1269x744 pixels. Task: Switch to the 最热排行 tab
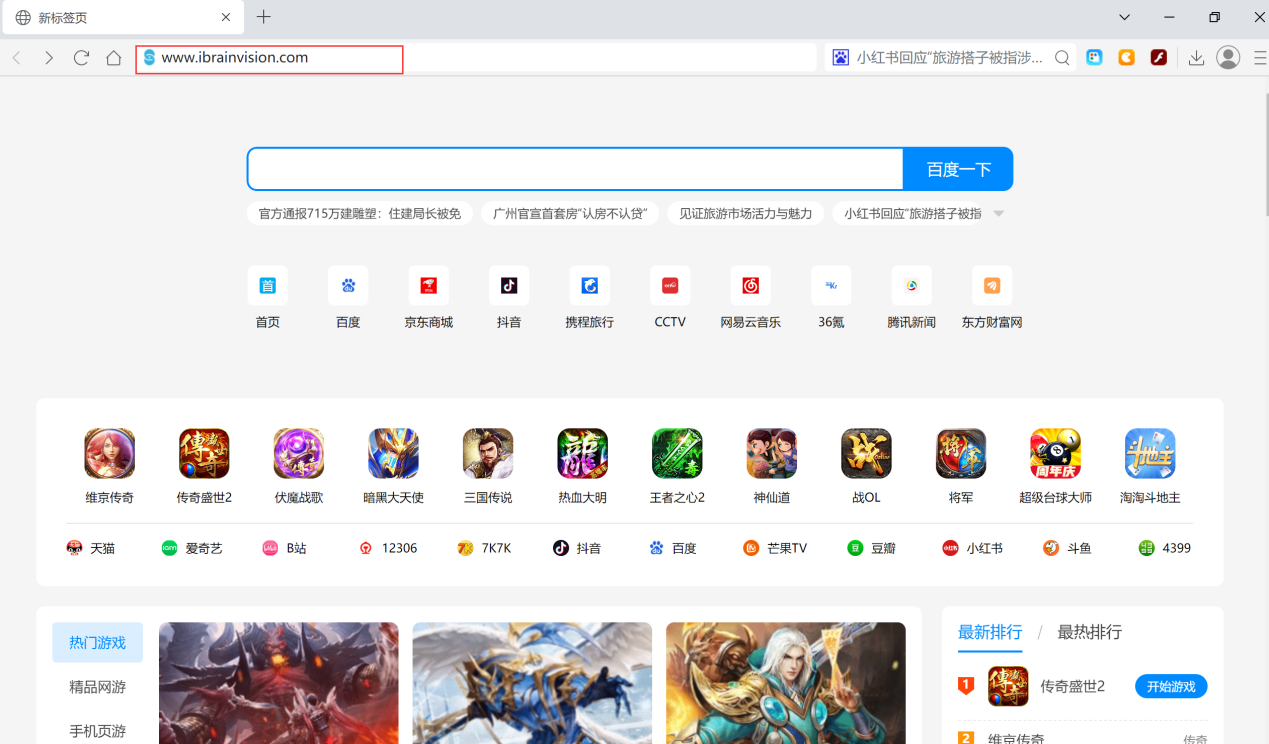point(1090,632)
